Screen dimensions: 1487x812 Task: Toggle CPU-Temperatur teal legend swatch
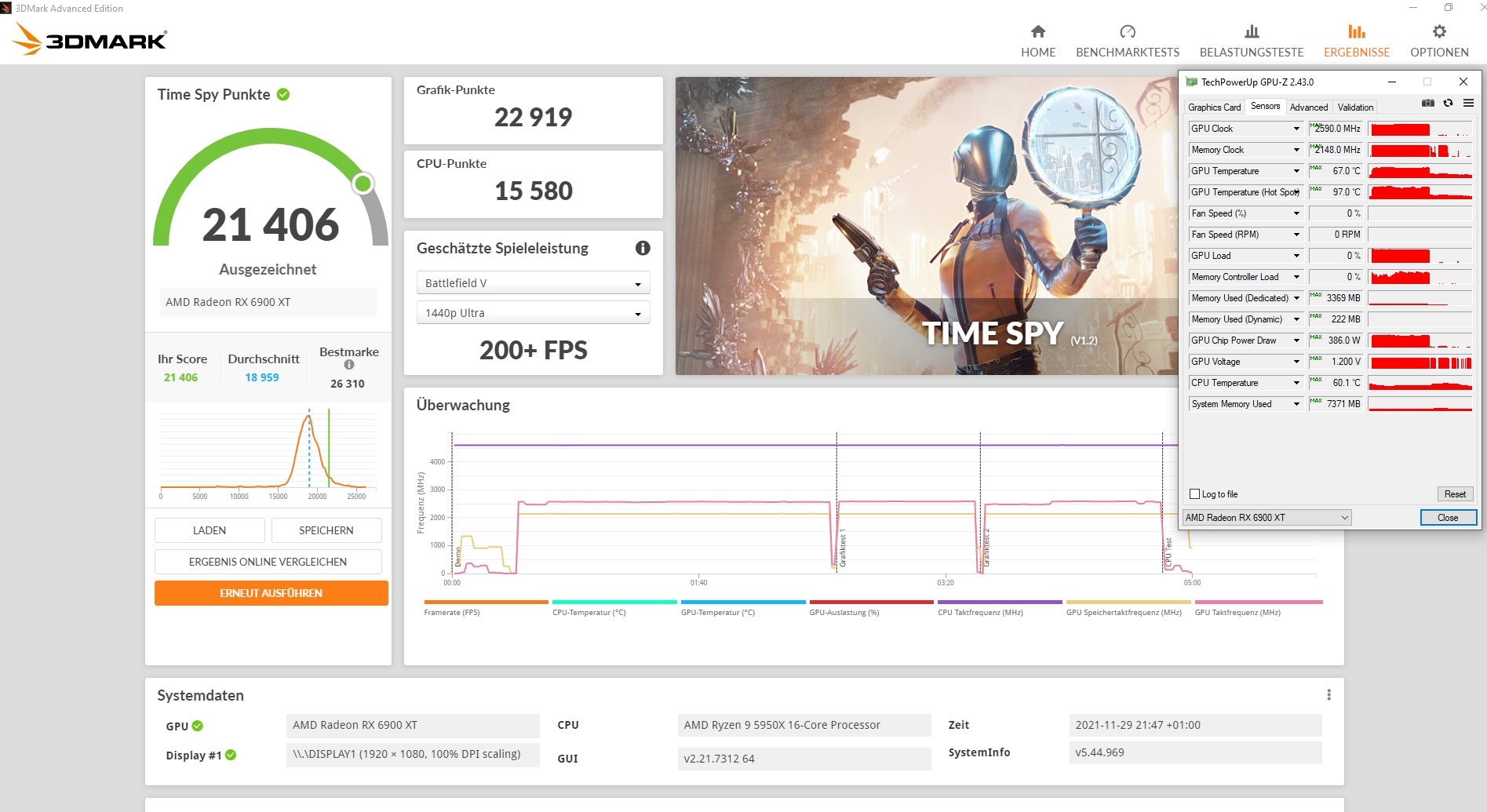(x=614, y=603)
